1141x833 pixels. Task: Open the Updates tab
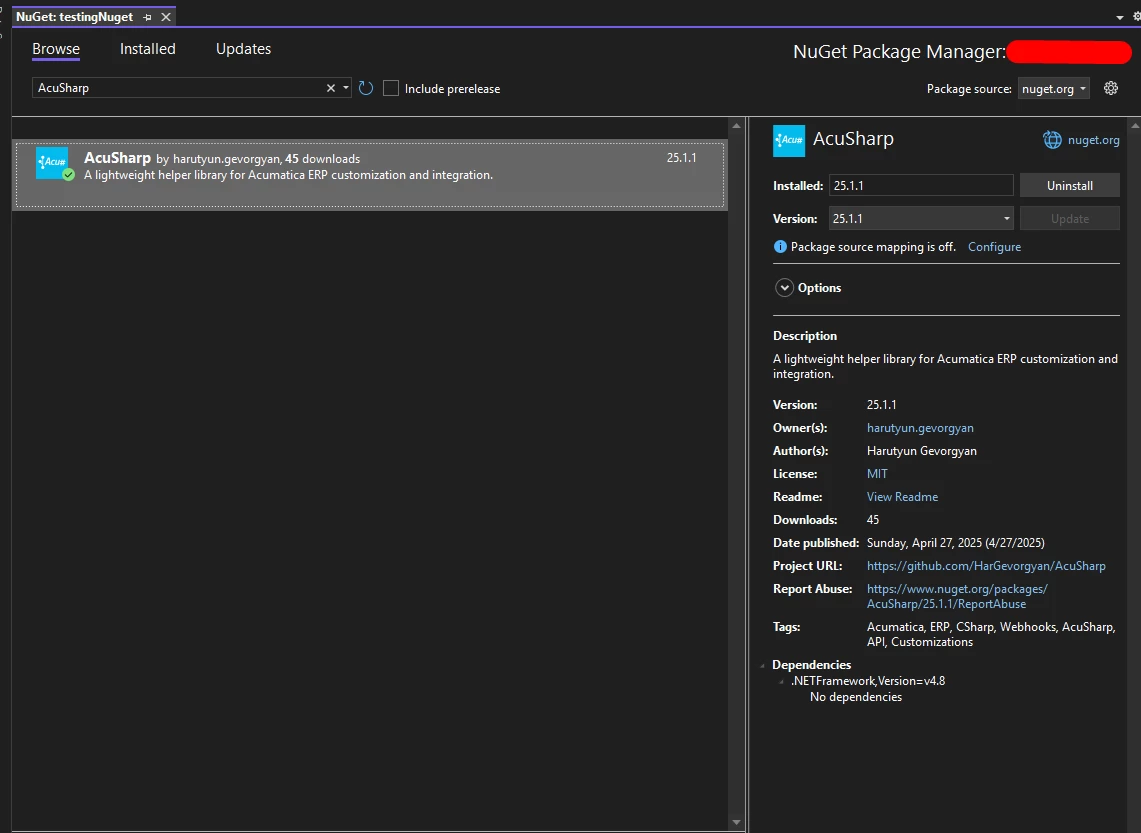pyautogui.click(x=243, y=49)
